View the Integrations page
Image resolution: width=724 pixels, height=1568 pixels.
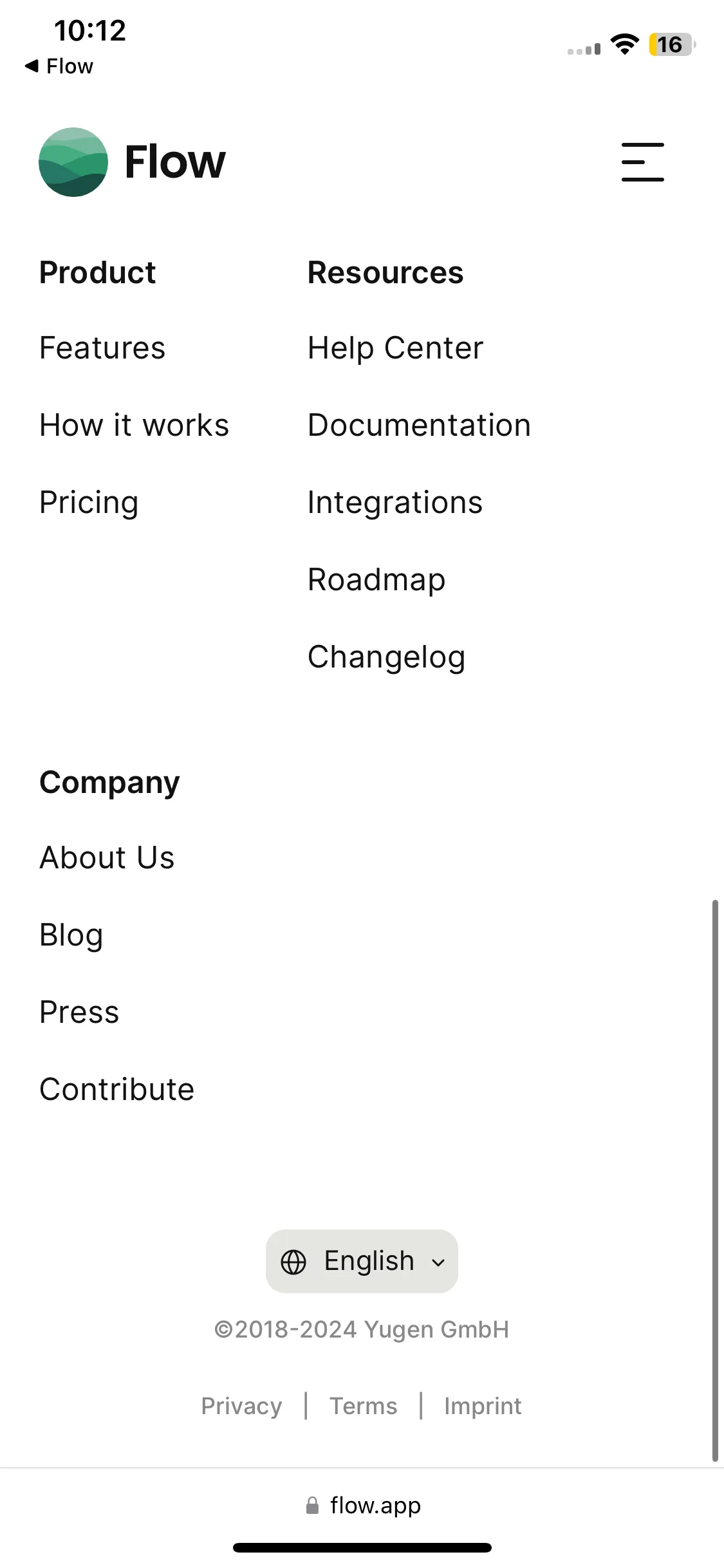tap(395, 503)
